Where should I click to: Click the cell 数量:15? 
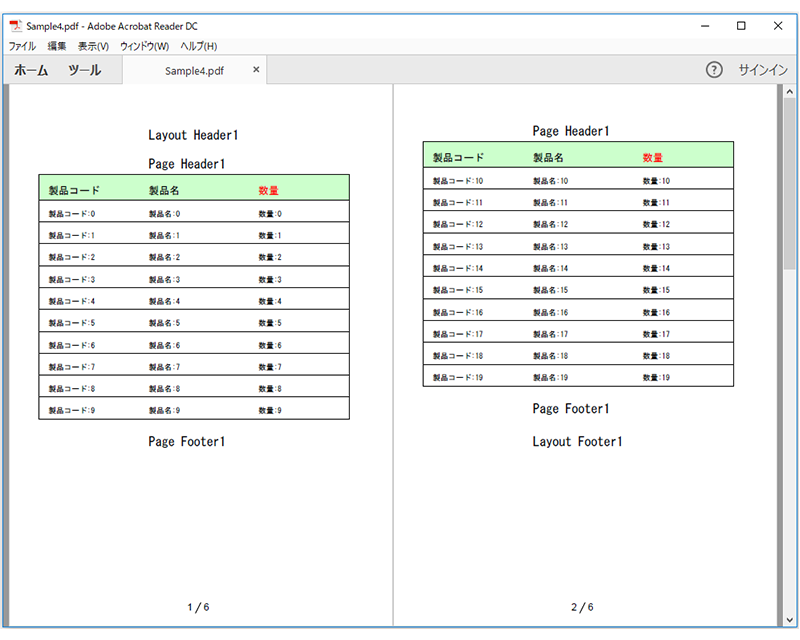point(656,290)
